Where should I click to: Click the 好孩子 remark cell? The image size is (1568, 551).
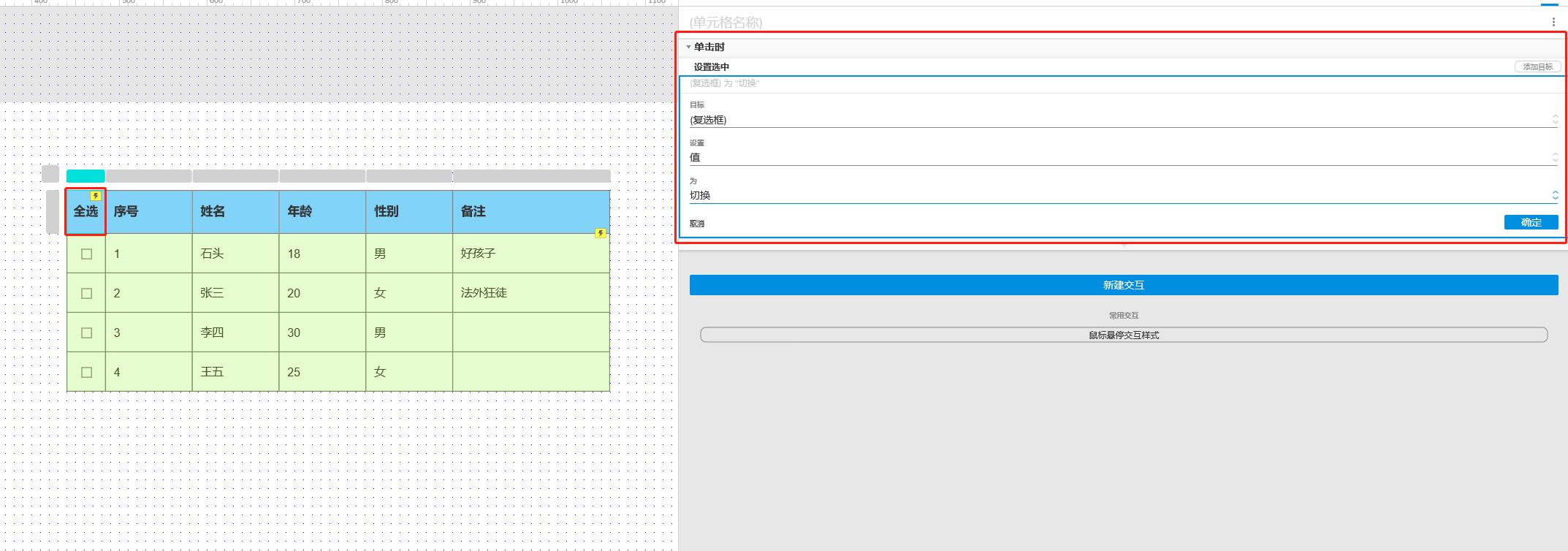click(531, 254)
